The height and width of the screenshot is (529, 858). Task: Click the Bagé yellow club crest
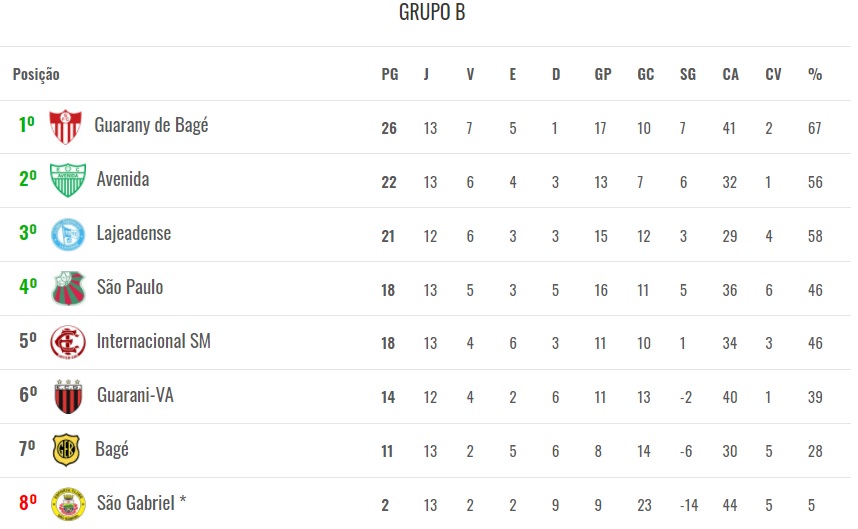(x=66, y=450)
